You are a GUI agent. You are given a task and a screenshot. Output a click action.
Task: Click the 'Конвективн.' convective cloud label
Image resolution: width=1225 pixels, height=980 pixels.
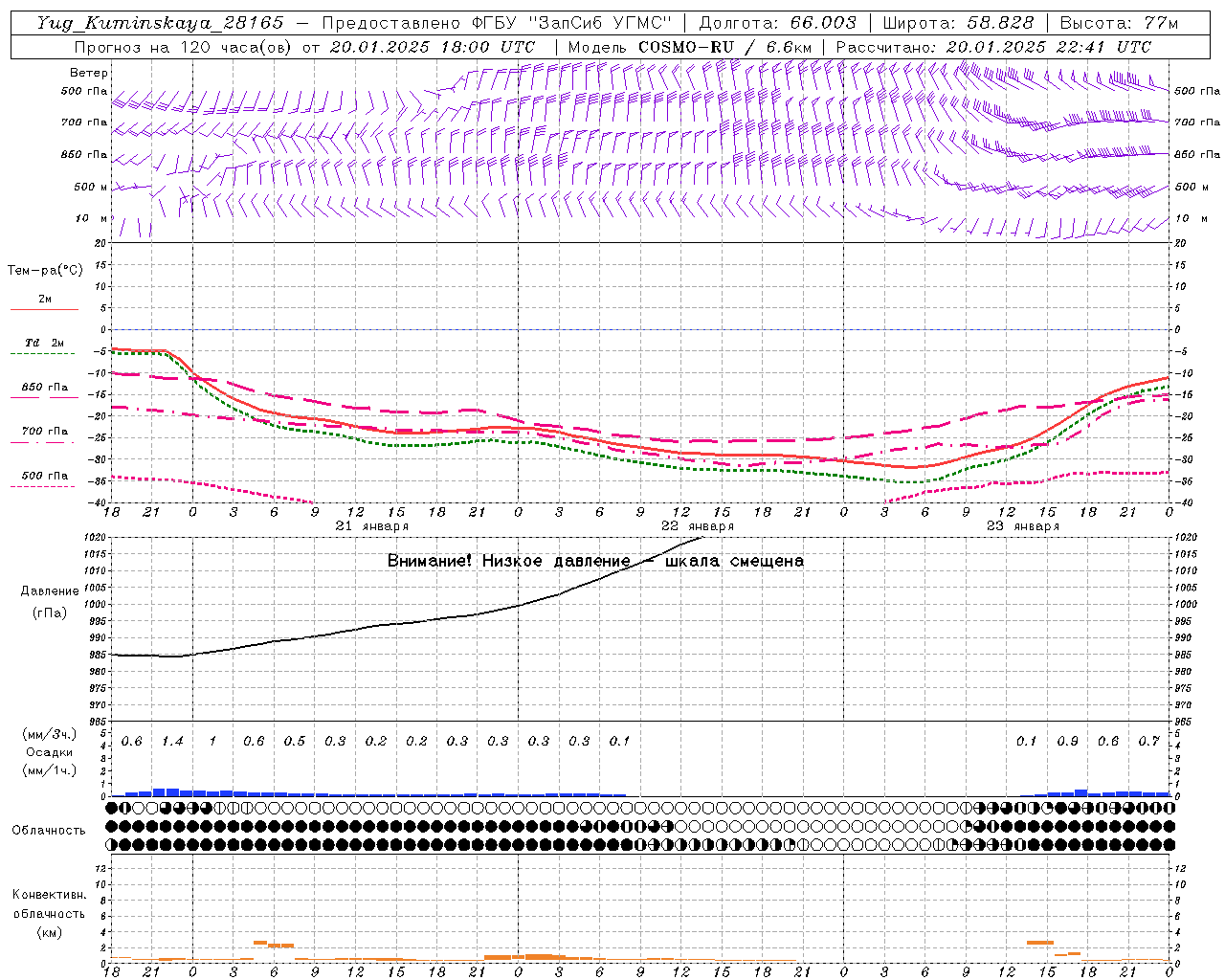pyautogui.click(x=50, y=895)
